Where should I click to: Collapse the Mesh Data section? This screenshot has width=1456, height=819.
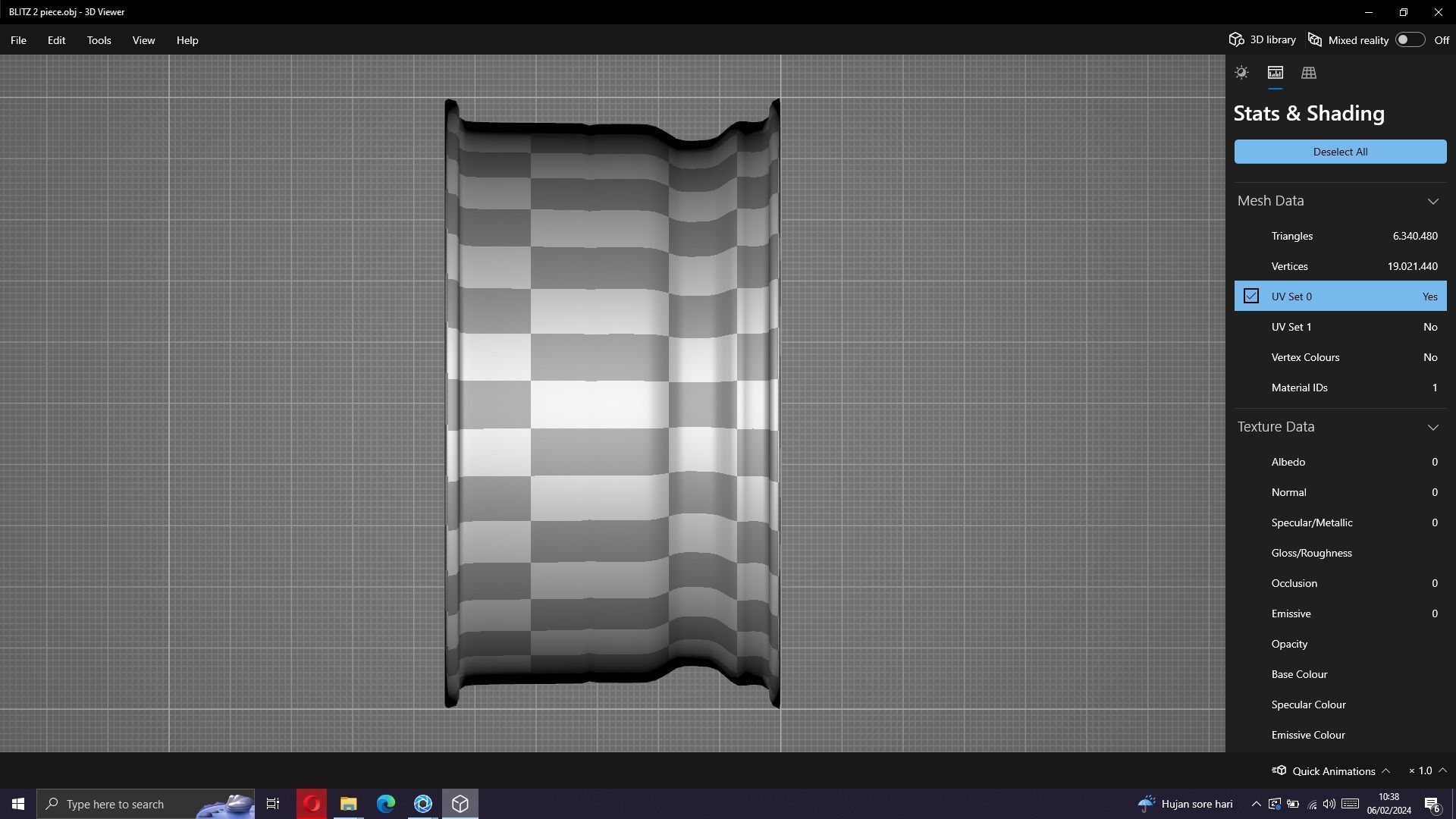(x=1432, y=201)
